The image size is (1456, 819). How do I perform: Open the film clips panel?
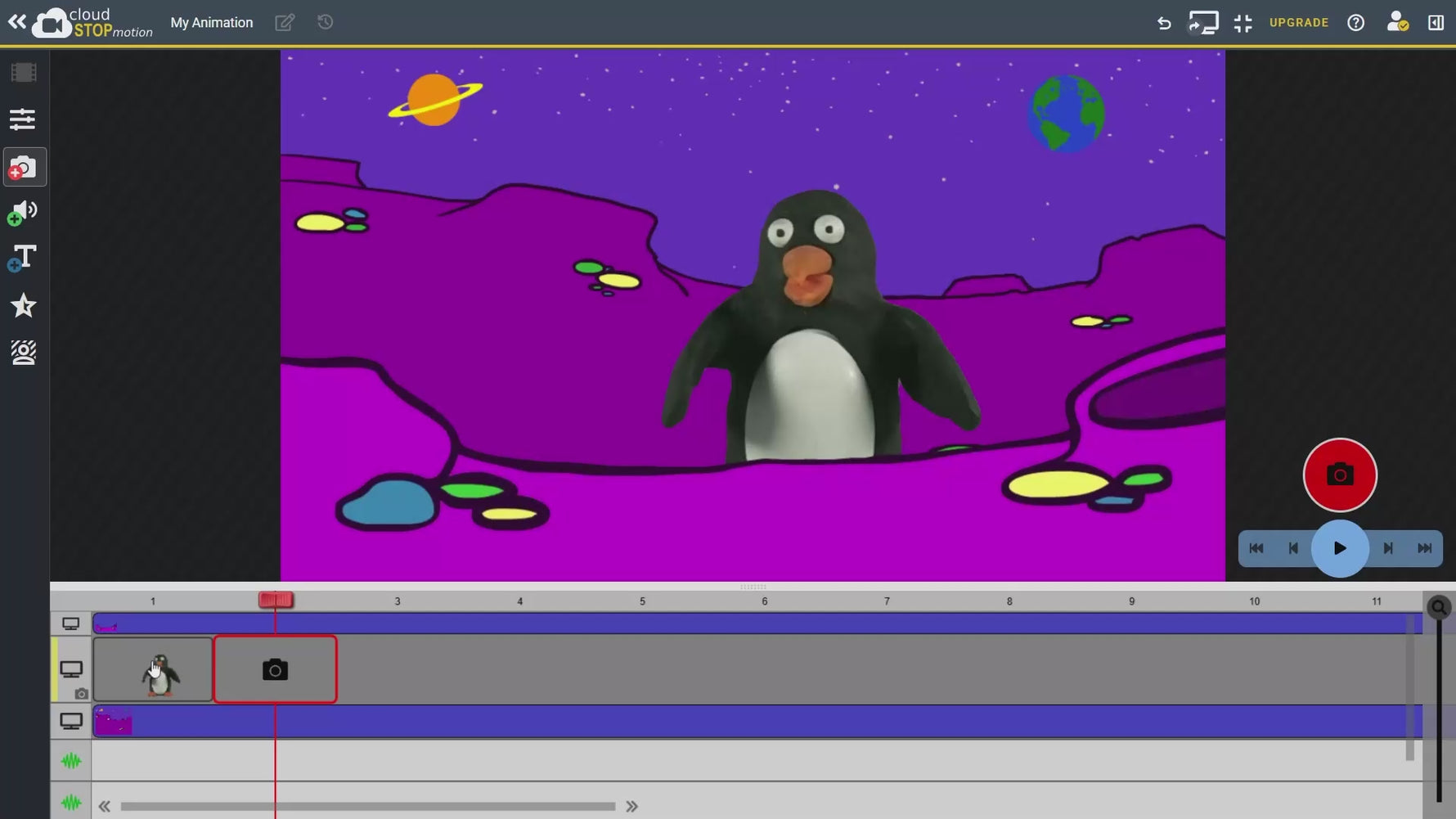coord(24,72)
